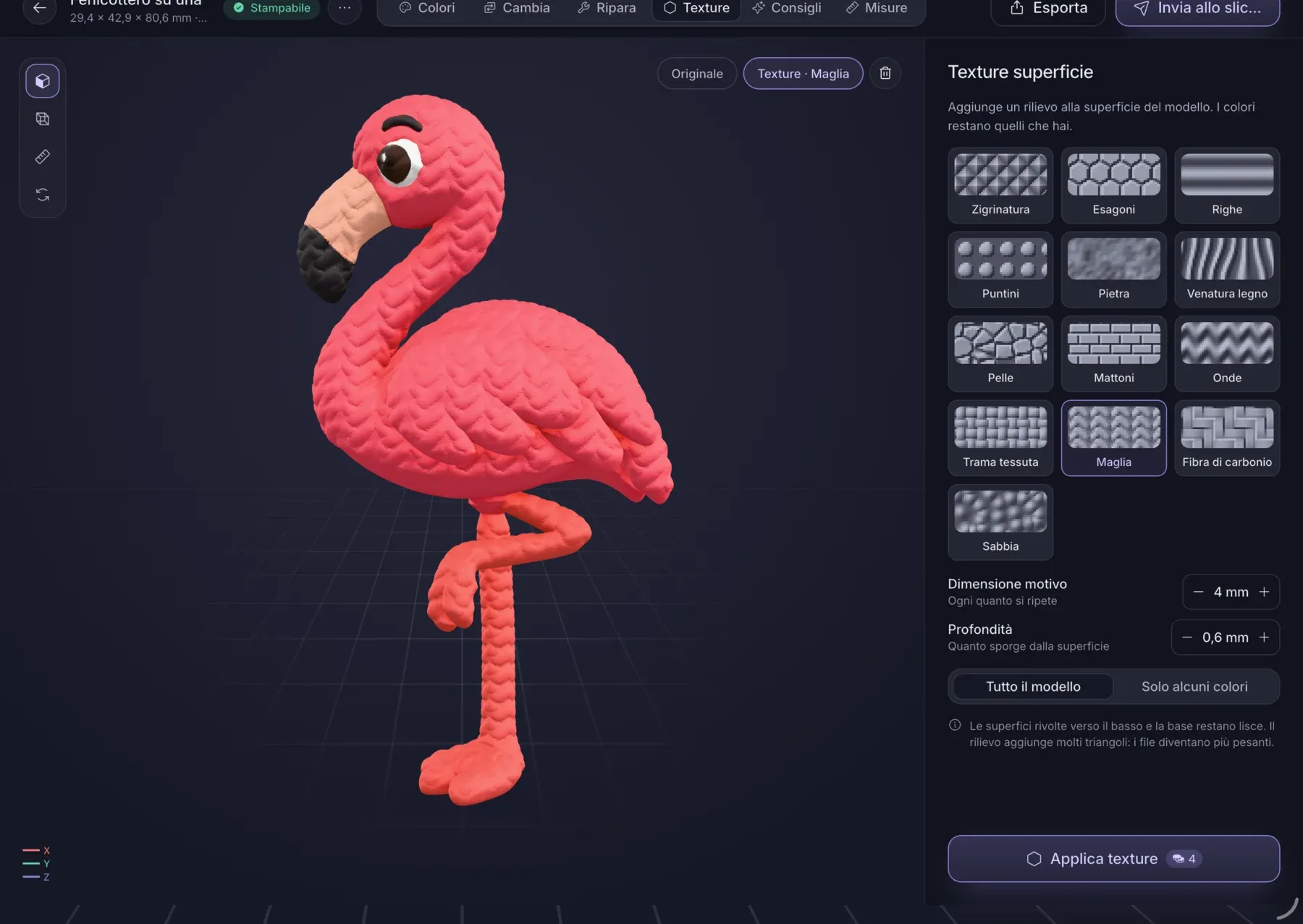
Task: Open the Misure tab
Action: pyautogui.click(x=877, y=8)
